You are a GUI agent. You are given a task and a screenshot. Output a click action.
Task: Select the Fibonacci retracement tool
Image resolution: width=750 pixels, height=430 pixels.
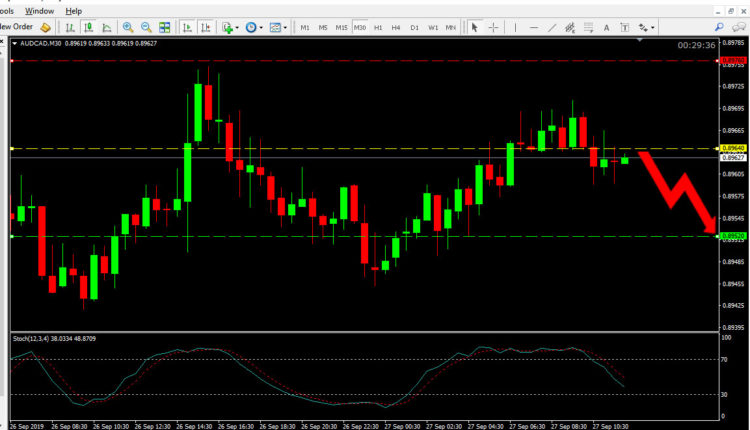coord(588,28)
